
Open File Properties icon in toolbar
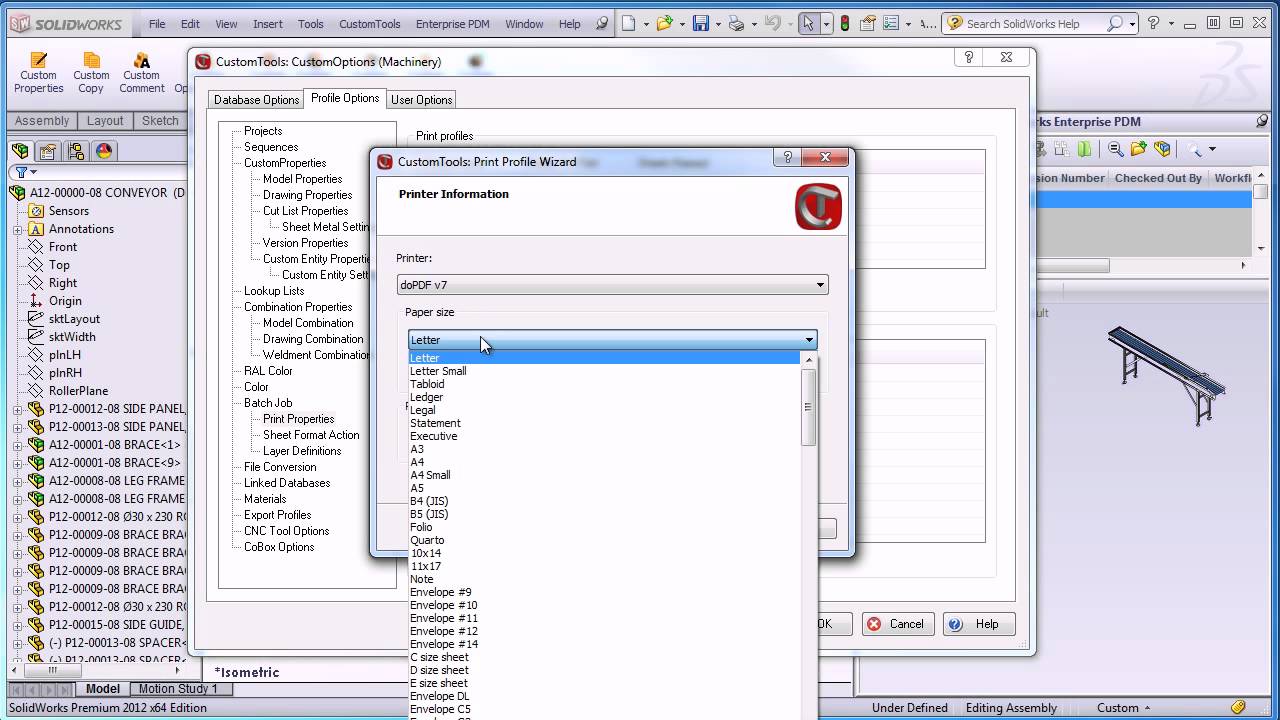pyautogui.click(x=867, y=23)
